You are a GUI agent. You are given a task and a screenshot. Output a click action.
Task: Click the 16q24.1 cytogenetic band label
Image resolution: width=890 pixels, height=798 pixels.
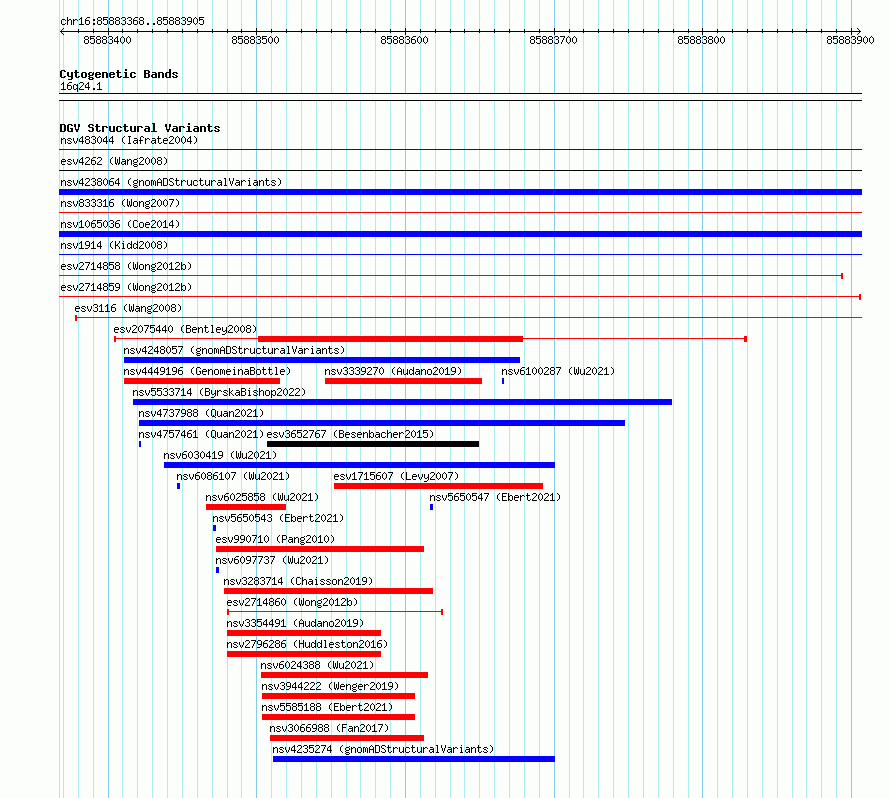[81, 86]
